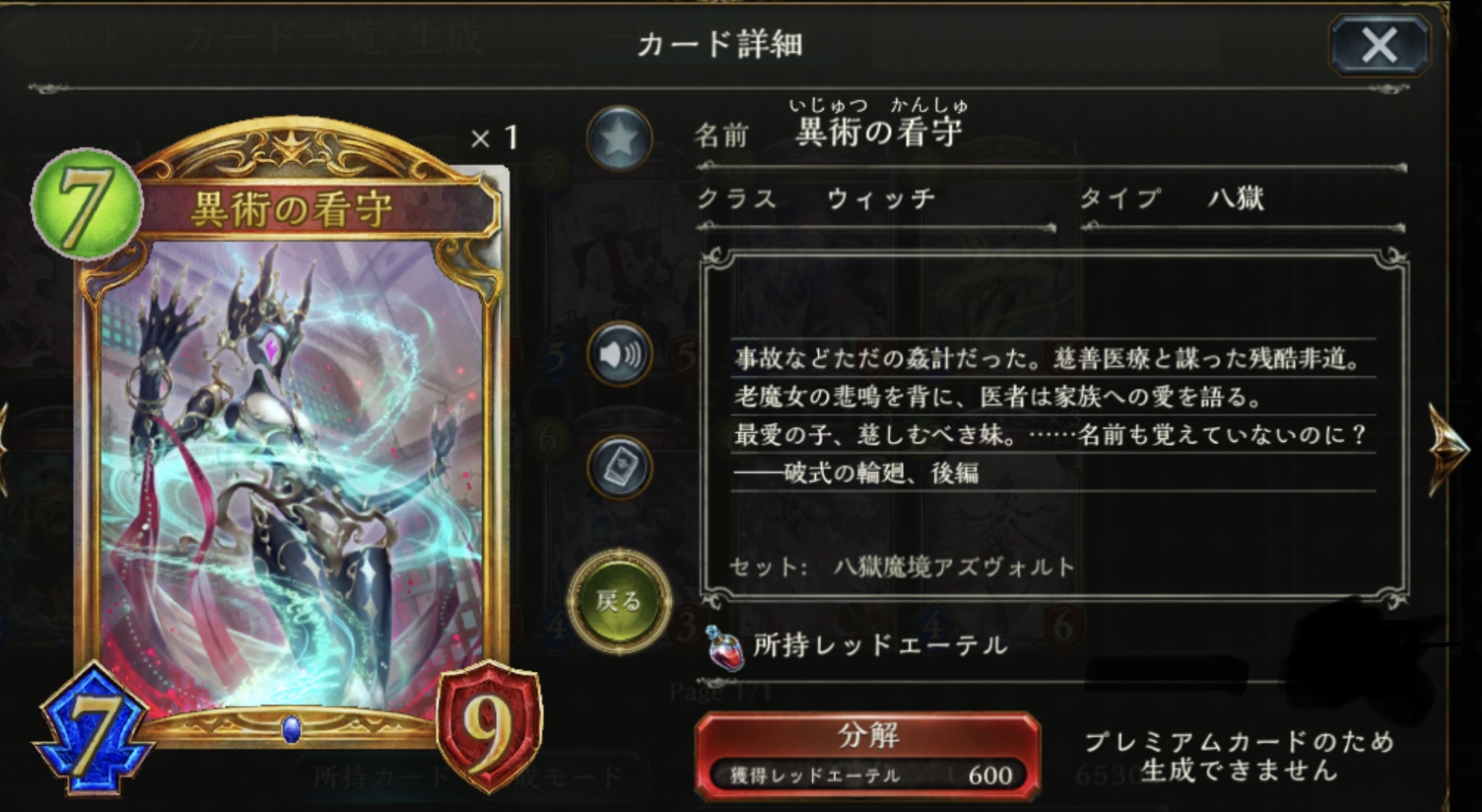Click the green cost 7 orb
The width and height of the screenshot is (1482, 812).
86,203
